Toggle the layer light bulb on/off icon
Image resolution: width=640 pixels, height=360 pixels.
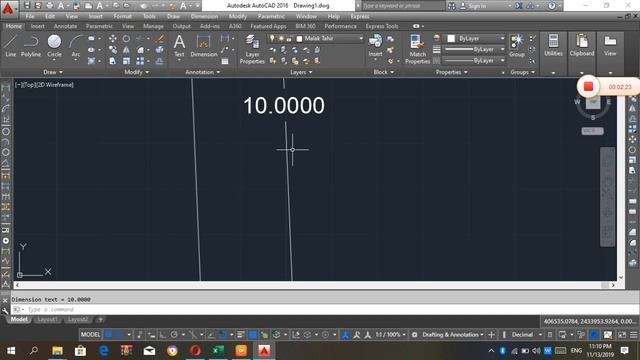click(272, 38)
